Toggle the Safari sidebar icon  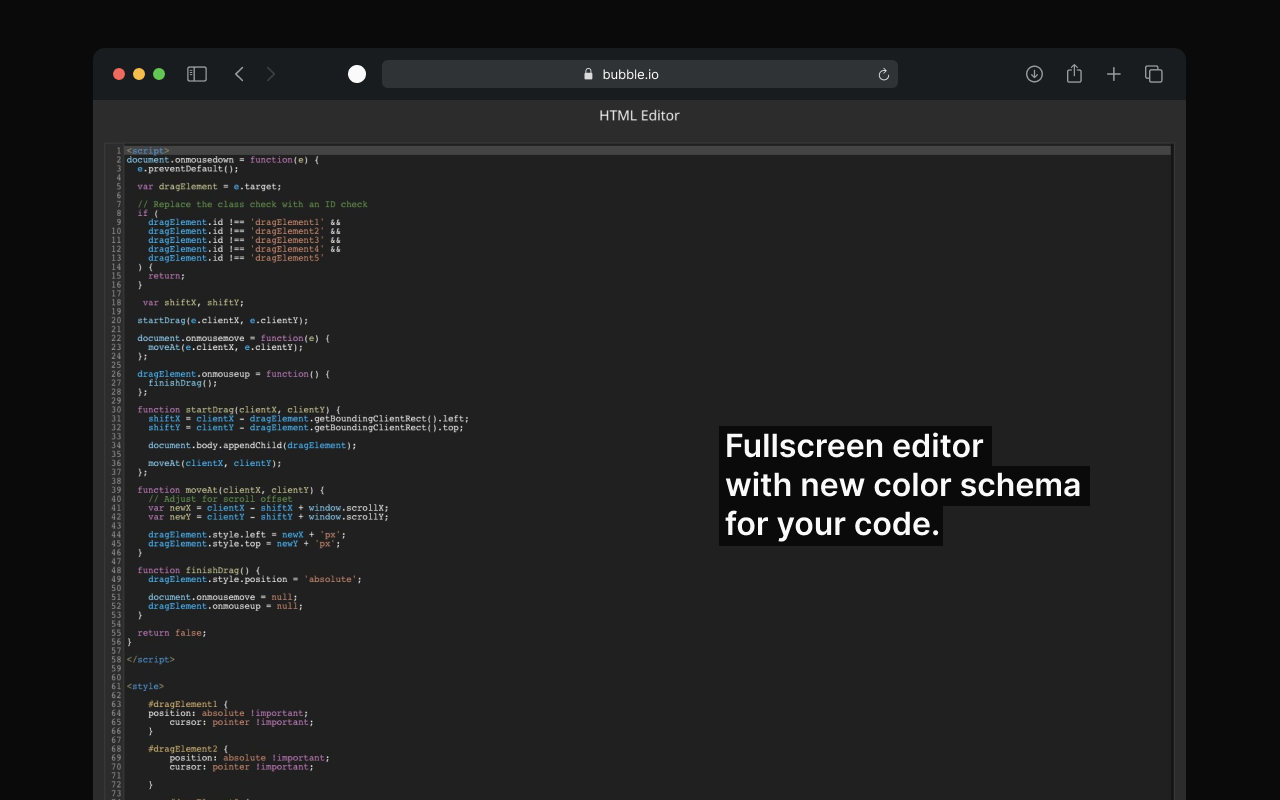point(197,74)
